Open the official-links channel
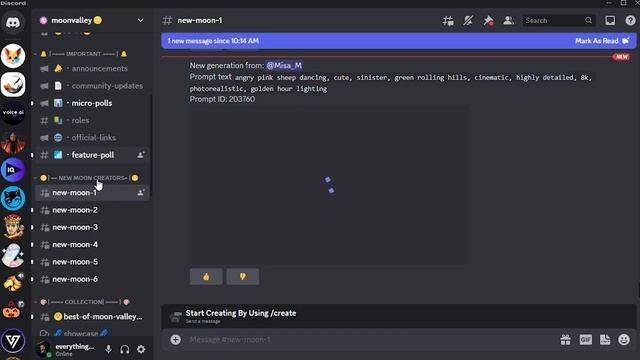 (x=92, y=138)
